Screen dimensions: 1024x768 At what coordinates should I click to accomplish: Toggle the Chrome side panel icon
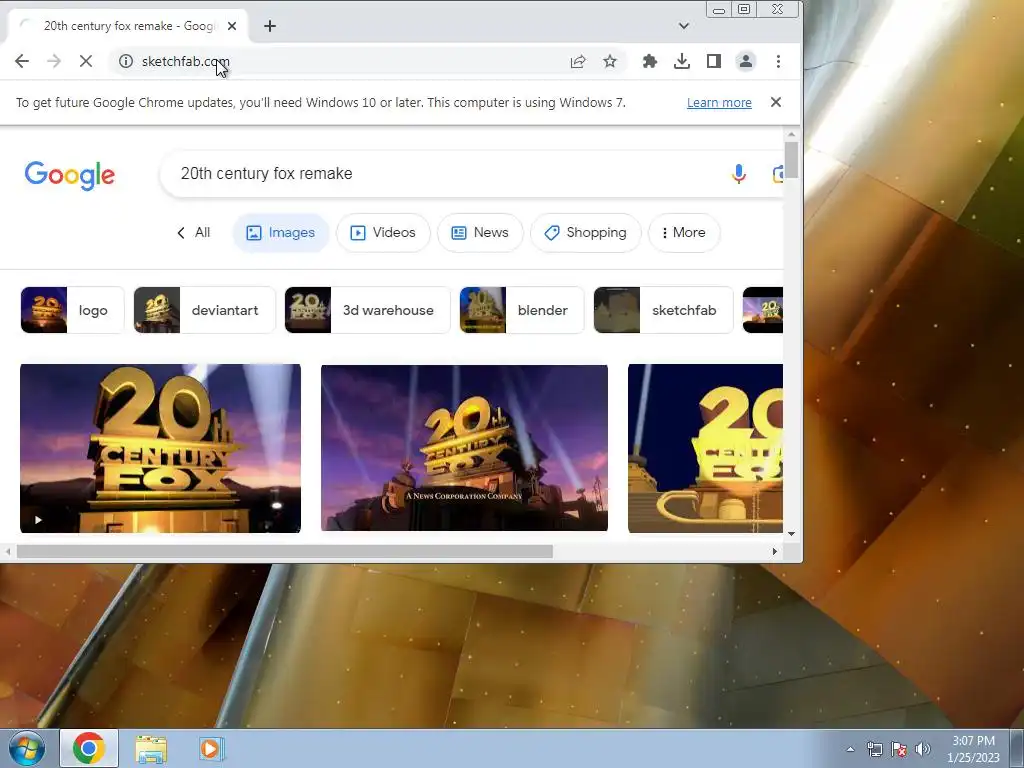click(714, 61)
